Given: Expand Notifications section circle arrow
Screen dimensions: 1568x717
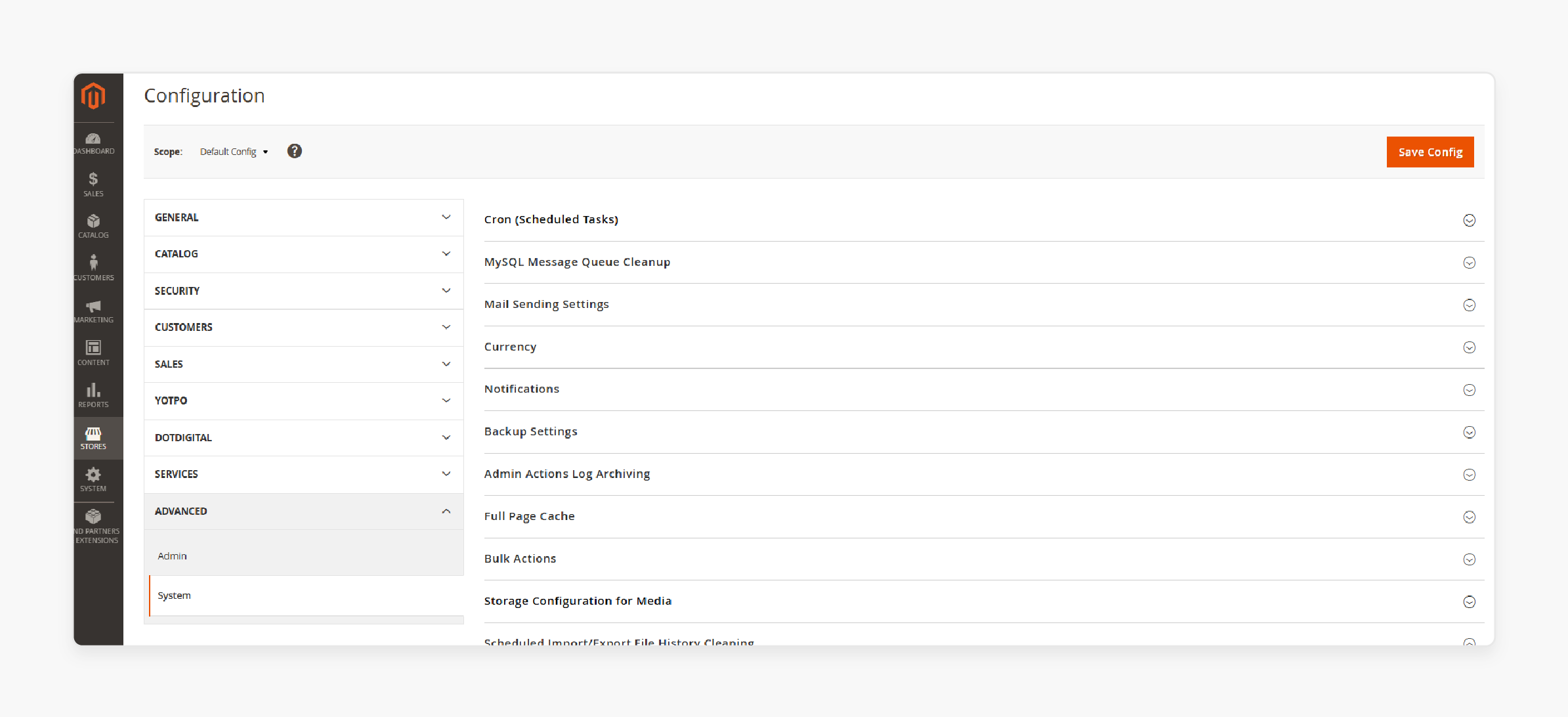Looking at the screenshot, I should click(1470, 390).
